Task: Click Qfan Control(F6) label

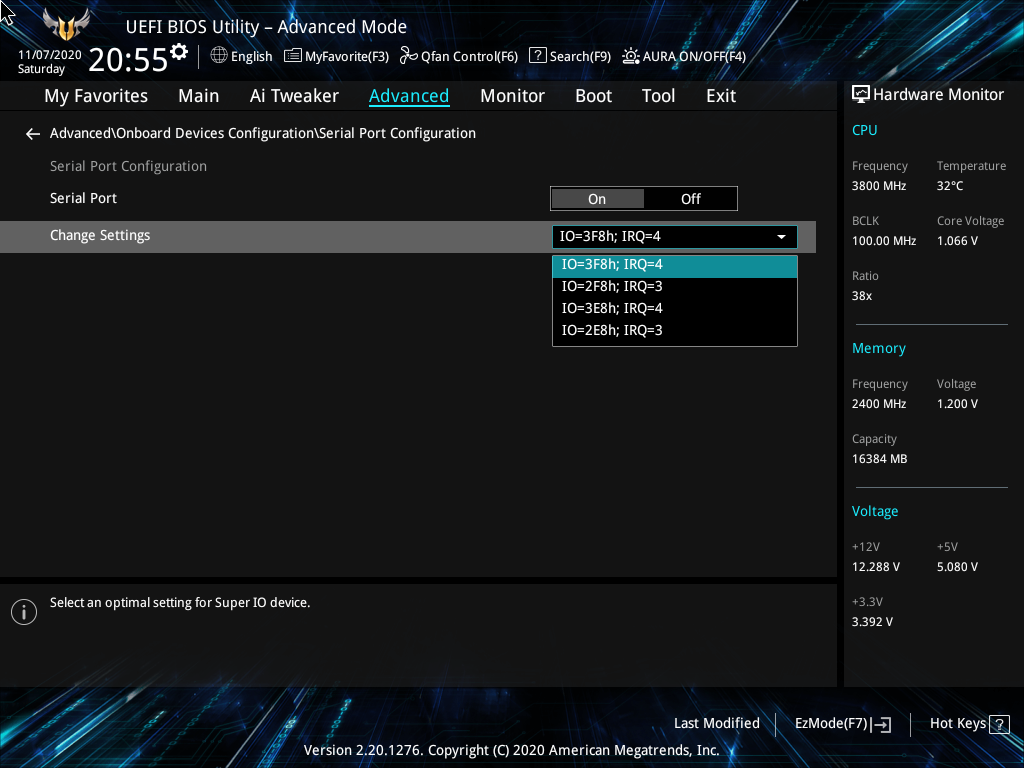Action: click(x=469, y=56)
